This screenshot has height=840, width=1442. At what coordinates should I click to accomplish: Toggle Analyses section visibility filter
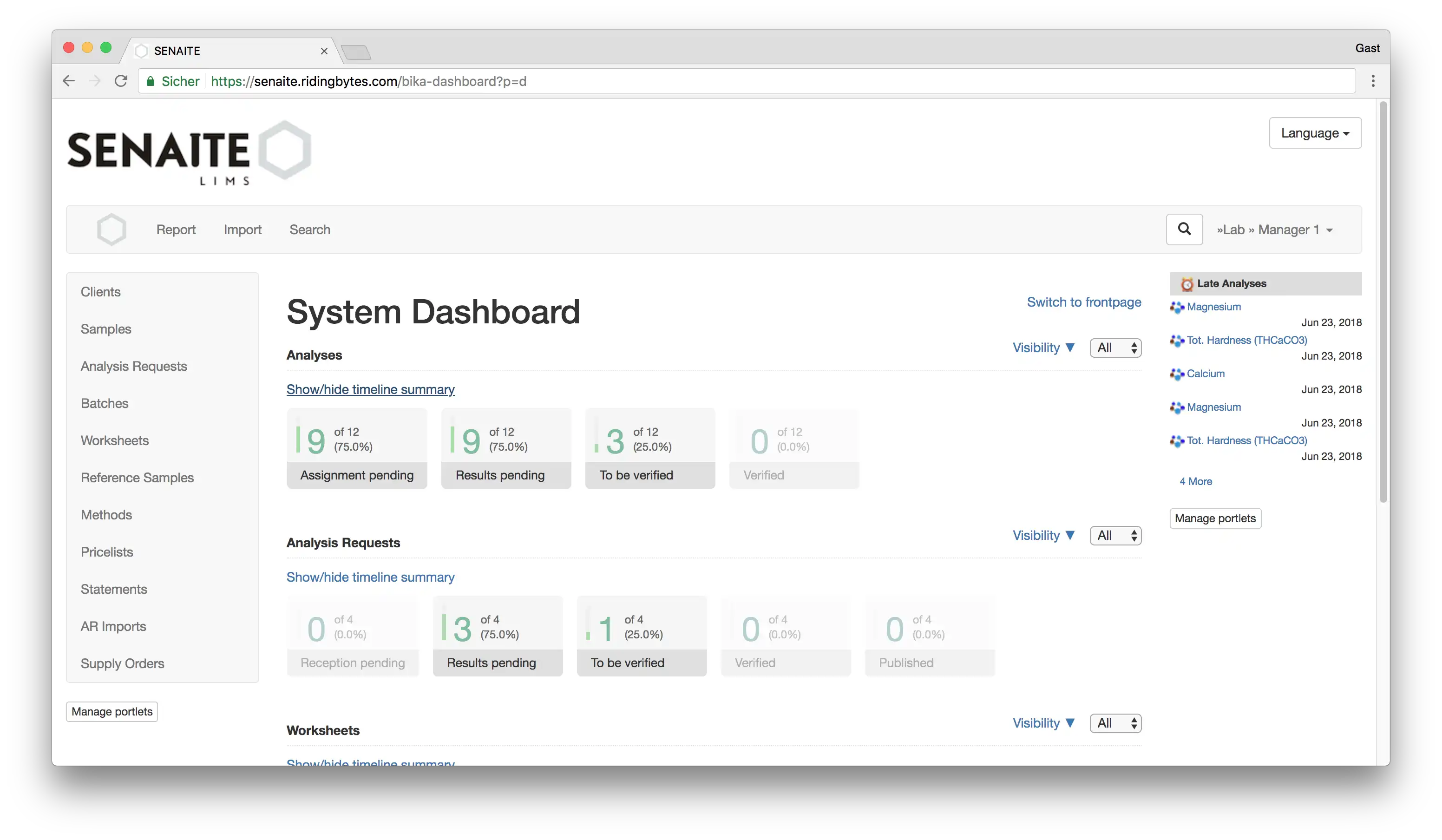(1044, 347)
